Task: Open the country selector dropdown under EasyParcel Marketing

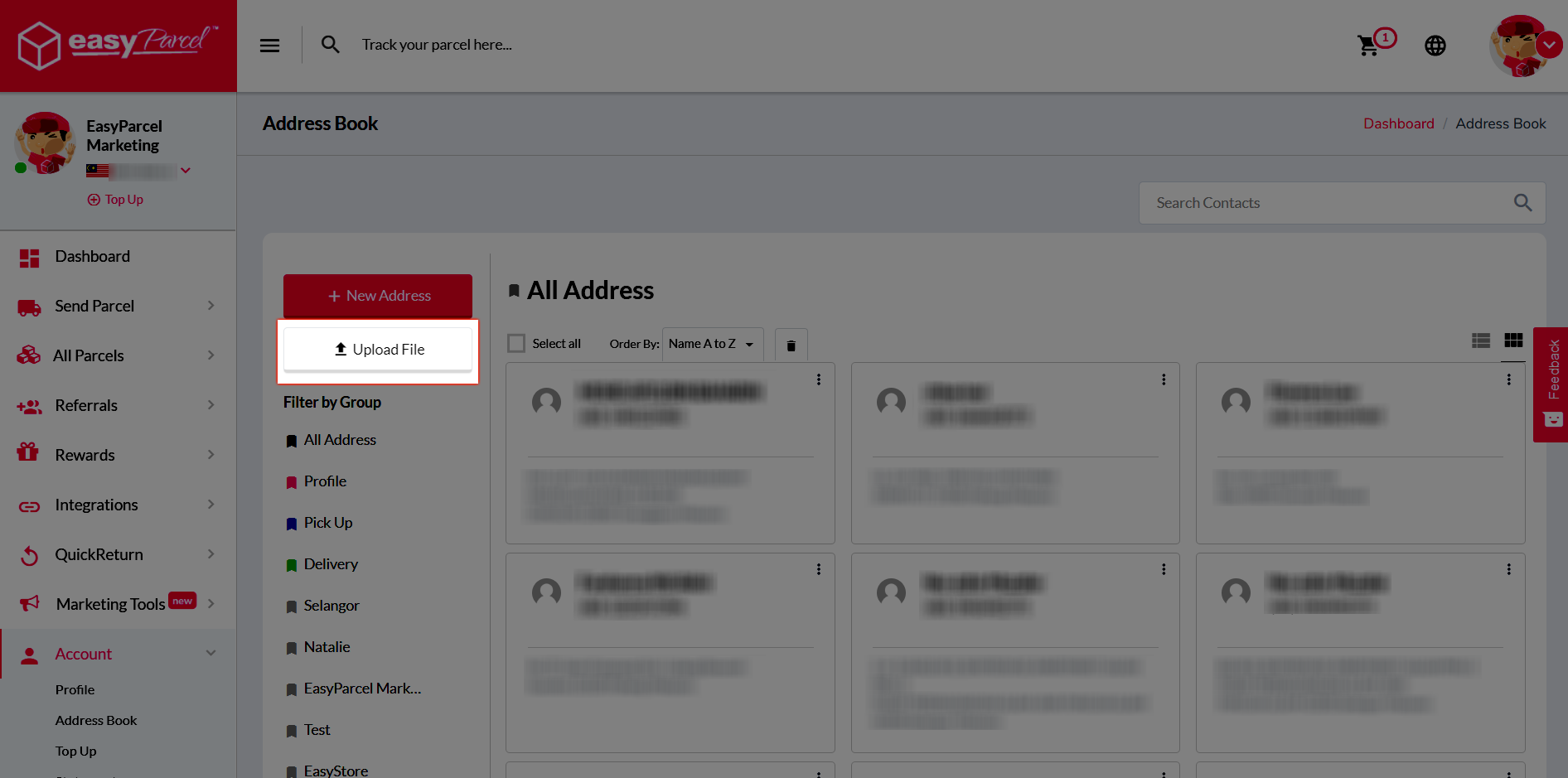Action: (x=186, y=171)
